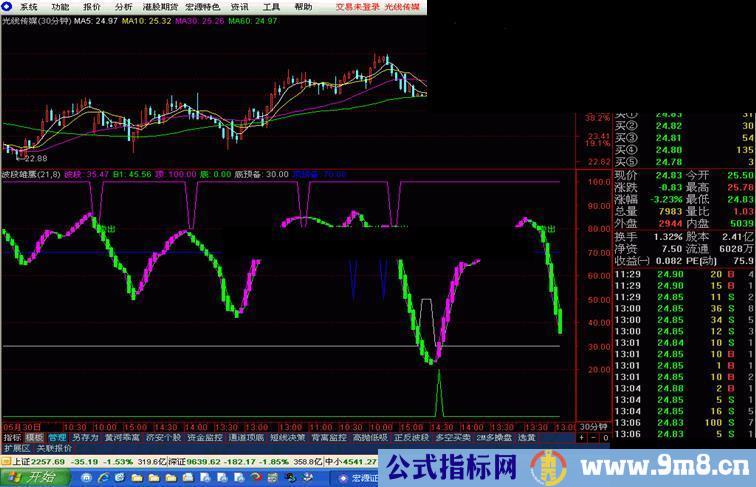Image resolution: width=756 pixels, height=487 pixels.
Task: Open the 关联报价 panel
Action: click(x=53, y=449)
